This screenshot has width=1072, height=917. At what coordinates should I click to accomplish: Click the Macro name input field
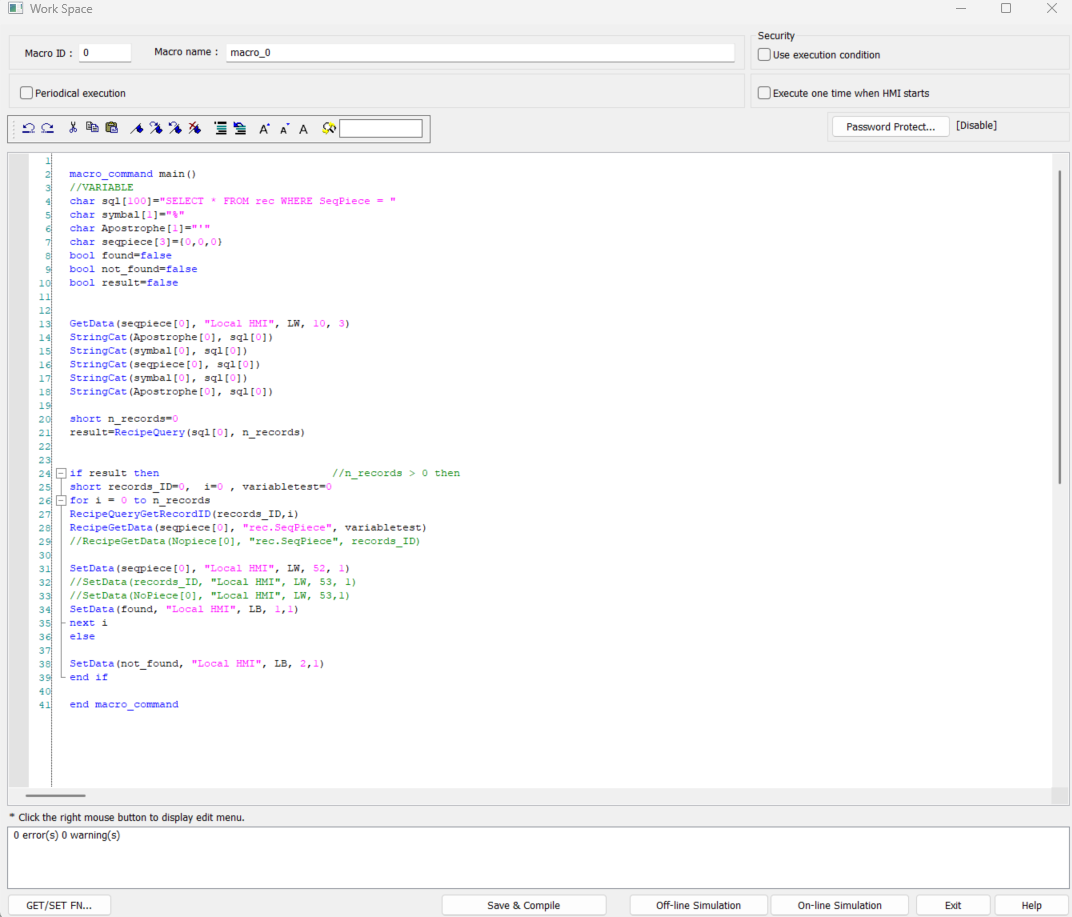tap(480, 53)
